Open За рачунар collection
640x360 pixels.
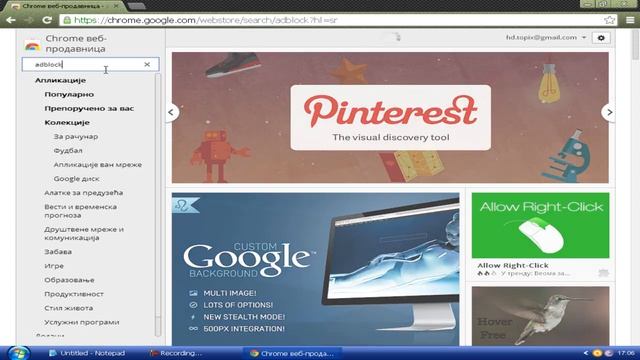pyautogui.click(x=76, y=137)
